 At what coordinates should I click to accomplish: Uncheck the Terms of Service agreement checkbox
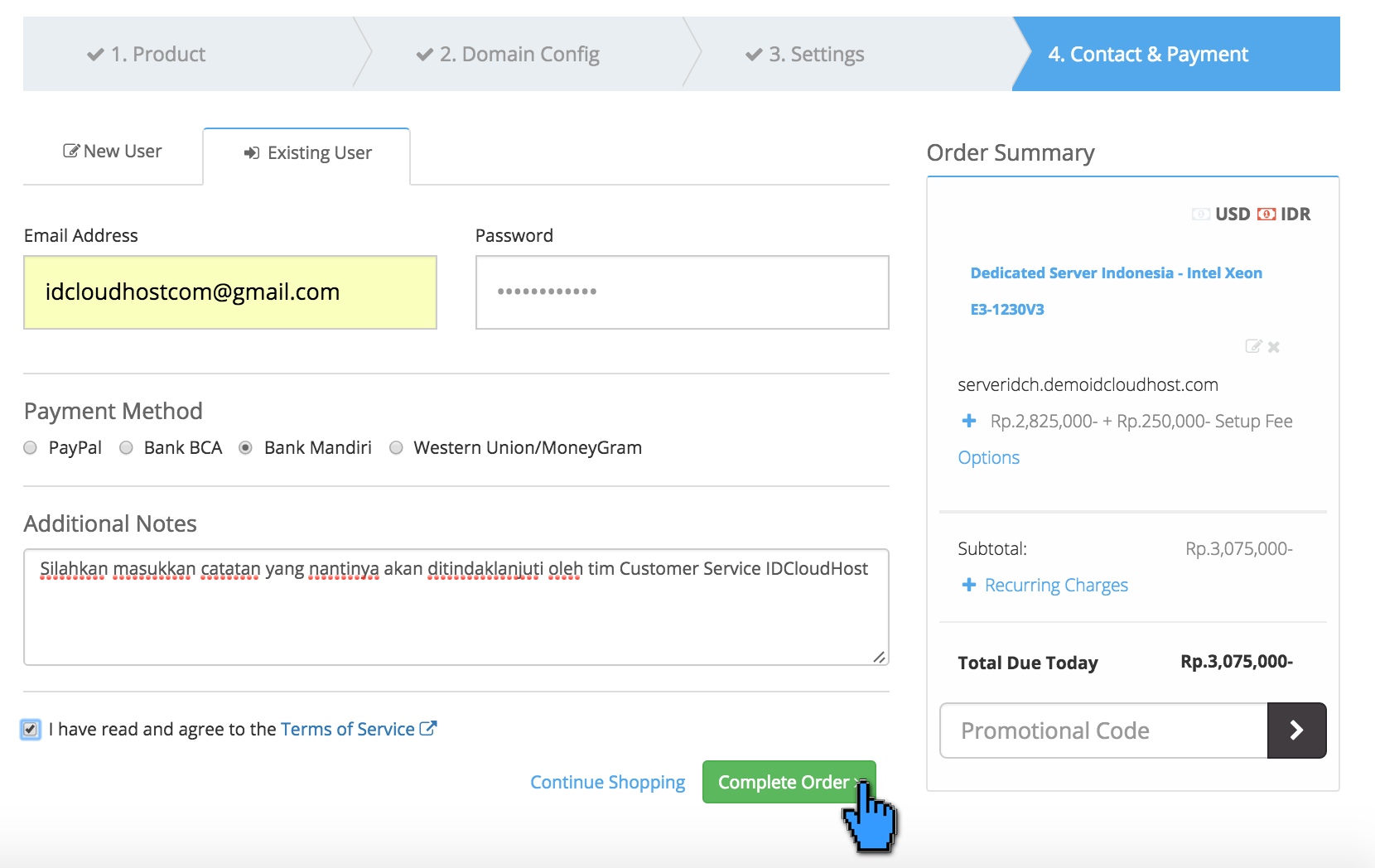click(31, 730)
